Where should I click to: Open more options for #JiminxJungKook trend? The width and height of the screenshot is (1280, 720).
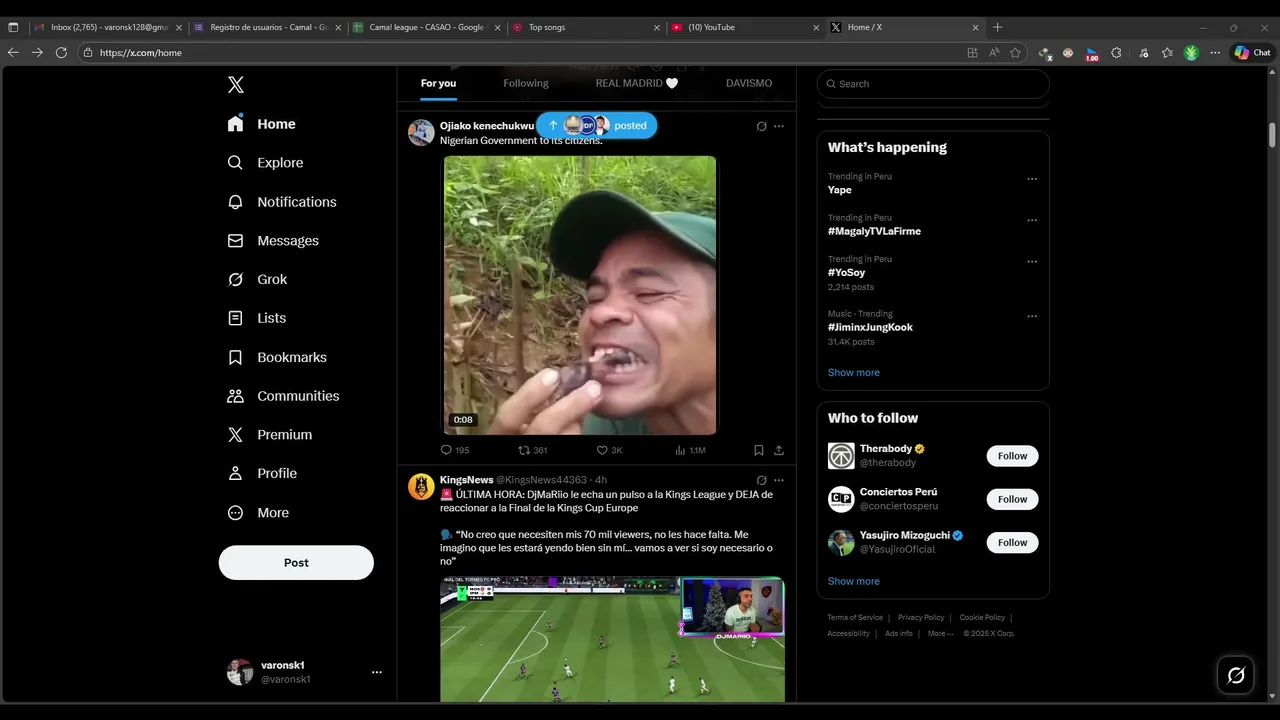point(1032,317)
